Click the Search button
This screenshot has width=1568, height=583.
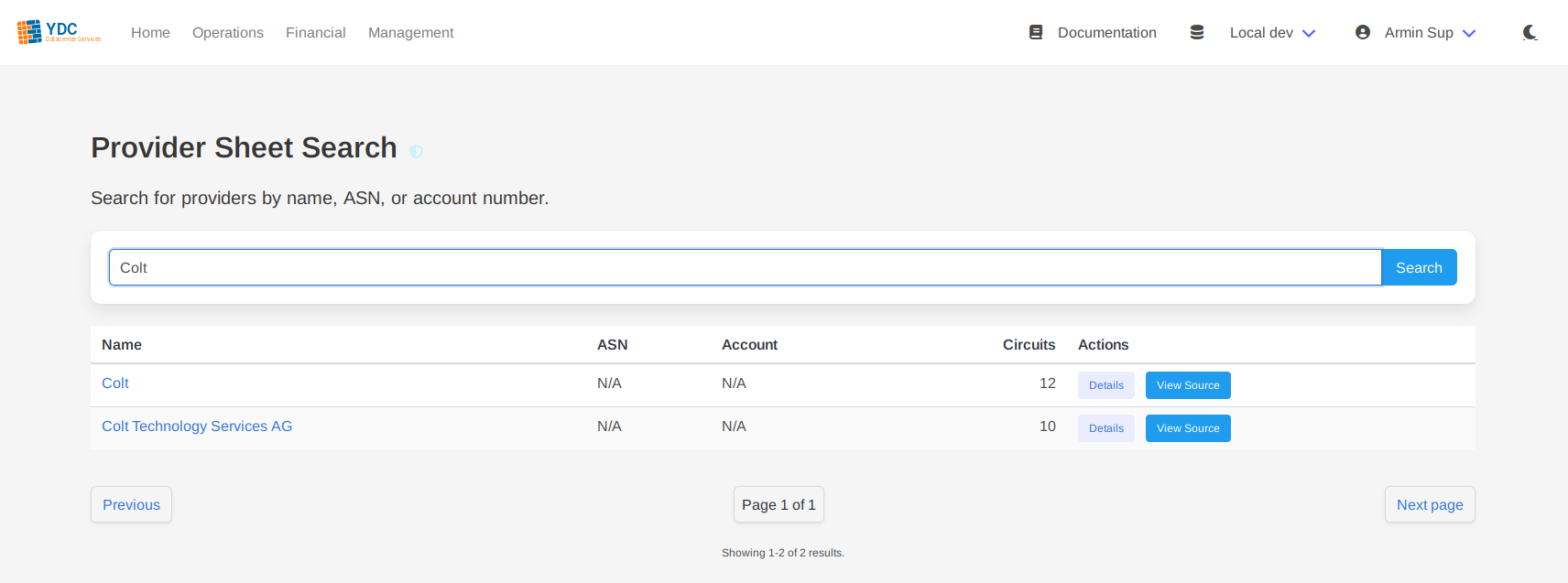point(1419,267)
